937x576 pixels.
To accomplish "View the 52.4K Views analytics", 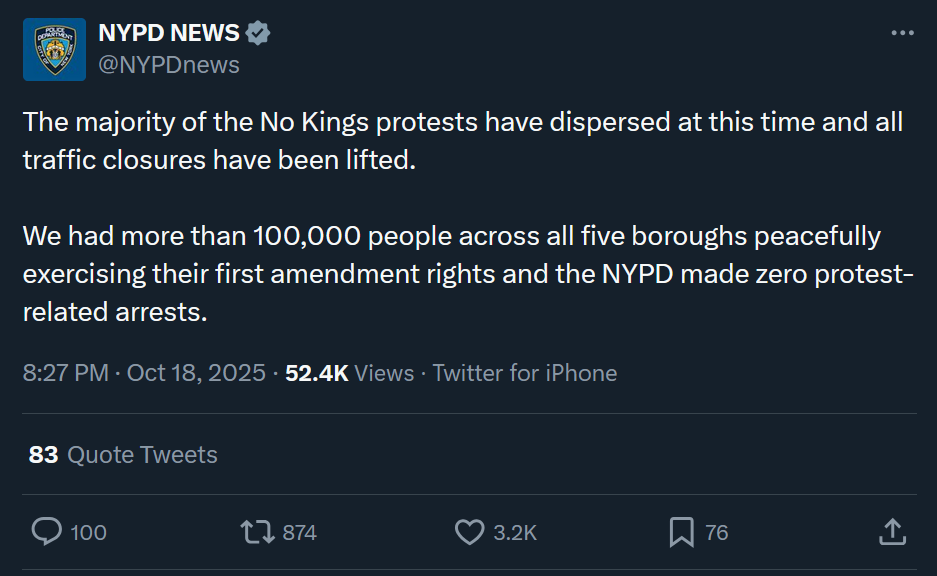I will 349,373.
